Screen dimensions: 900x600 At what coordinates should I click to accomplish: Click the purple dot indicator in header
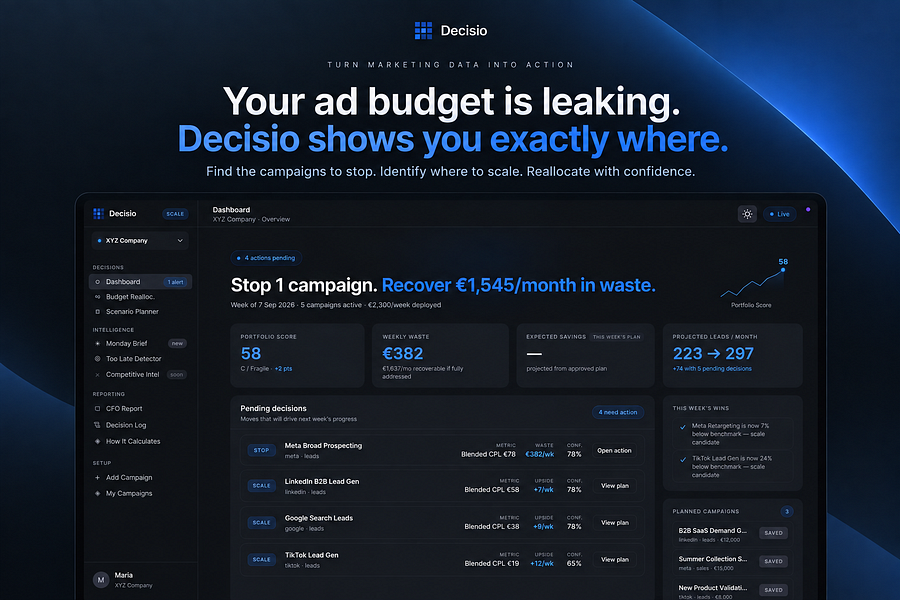click(x=808, y=210)
